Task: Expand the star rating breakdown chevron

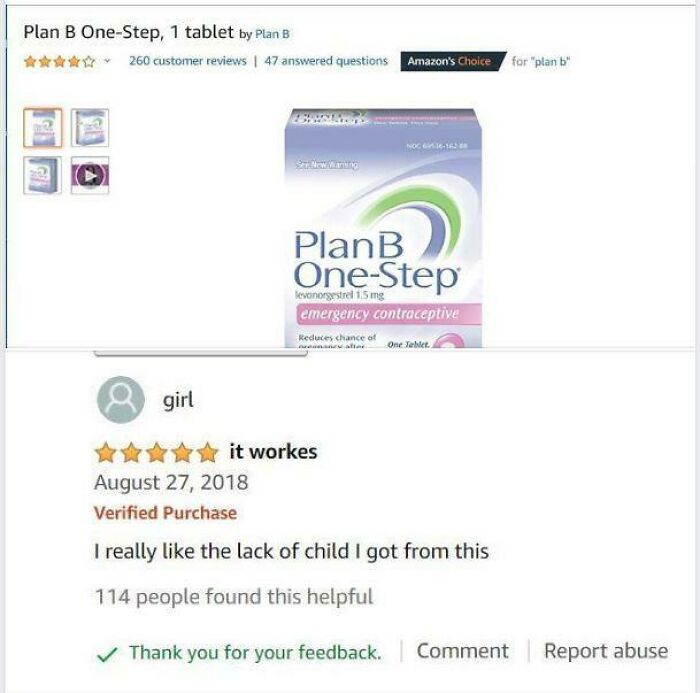Action: coord(107,61)
